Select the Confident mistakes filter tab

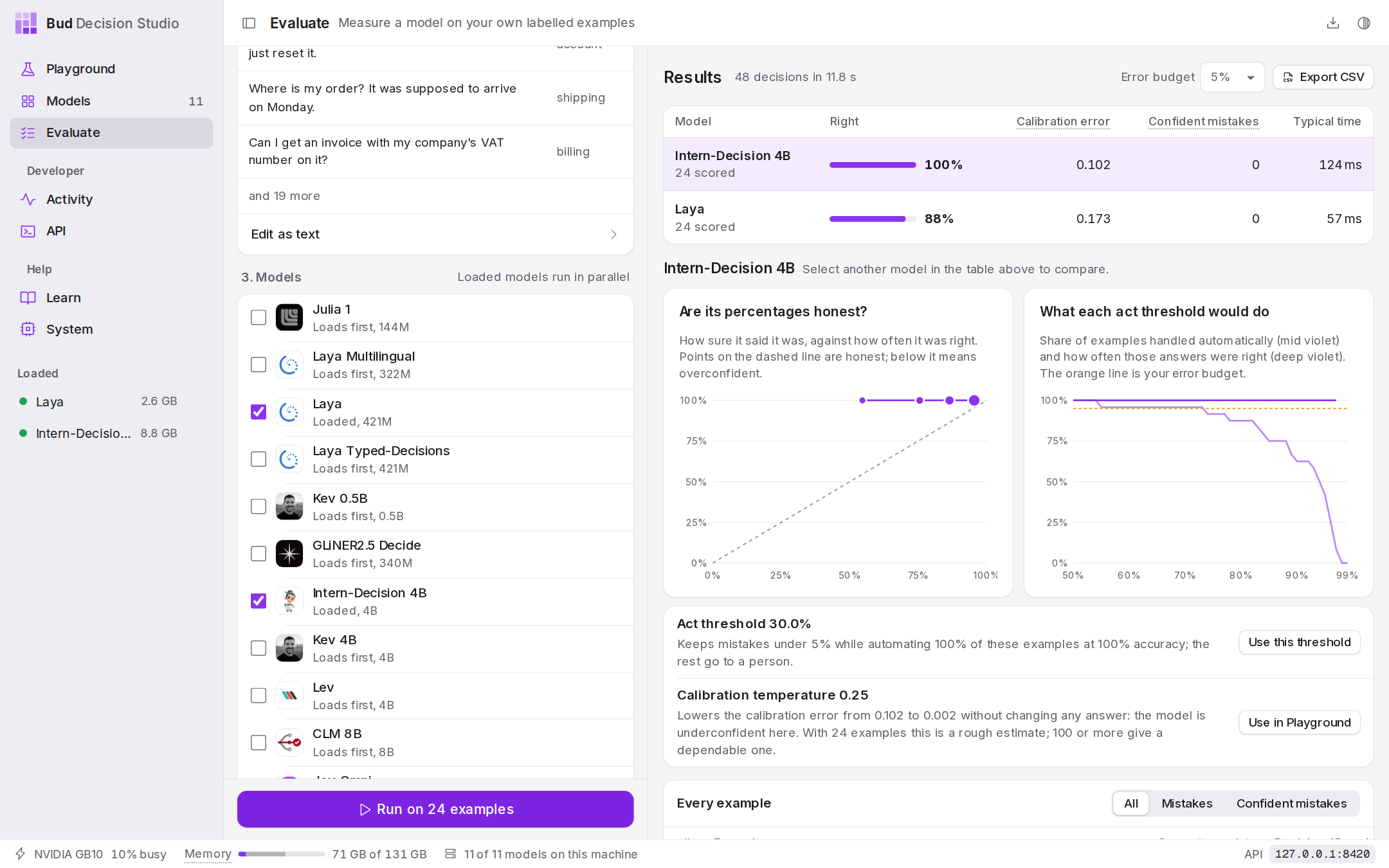tap(1291, 803)
